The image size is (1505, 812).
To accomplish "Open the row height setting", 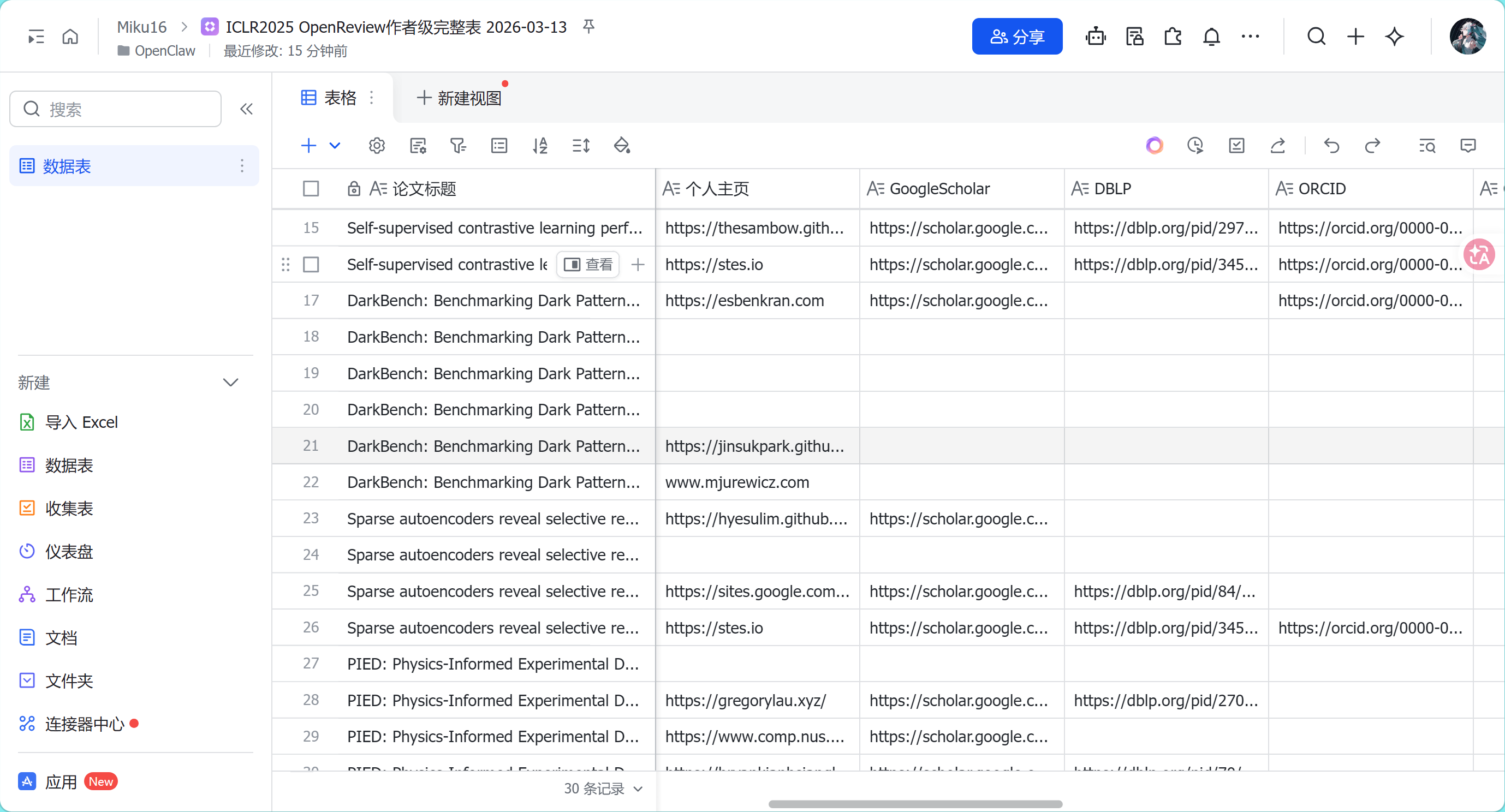I will click(581, 146).
